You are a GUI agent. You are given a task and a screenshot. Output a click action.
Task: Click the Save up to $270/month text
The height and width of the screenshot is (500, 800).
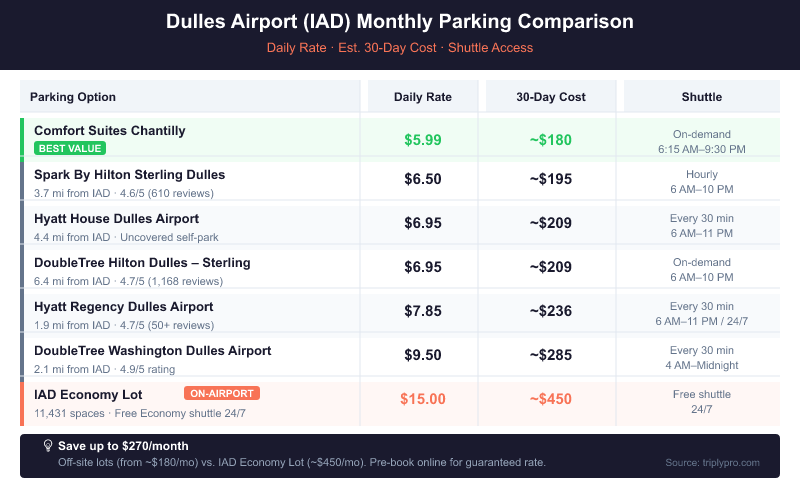(123, 446)
